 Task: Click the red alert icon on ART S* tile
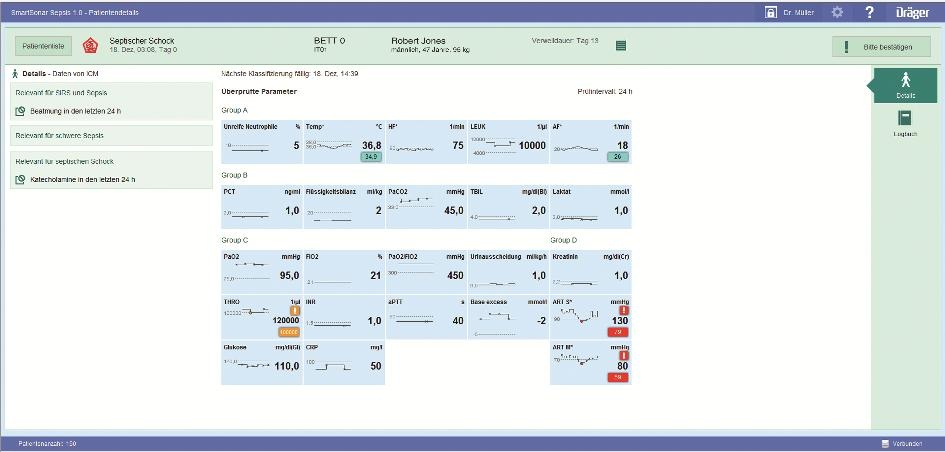(x=624, y=310)
